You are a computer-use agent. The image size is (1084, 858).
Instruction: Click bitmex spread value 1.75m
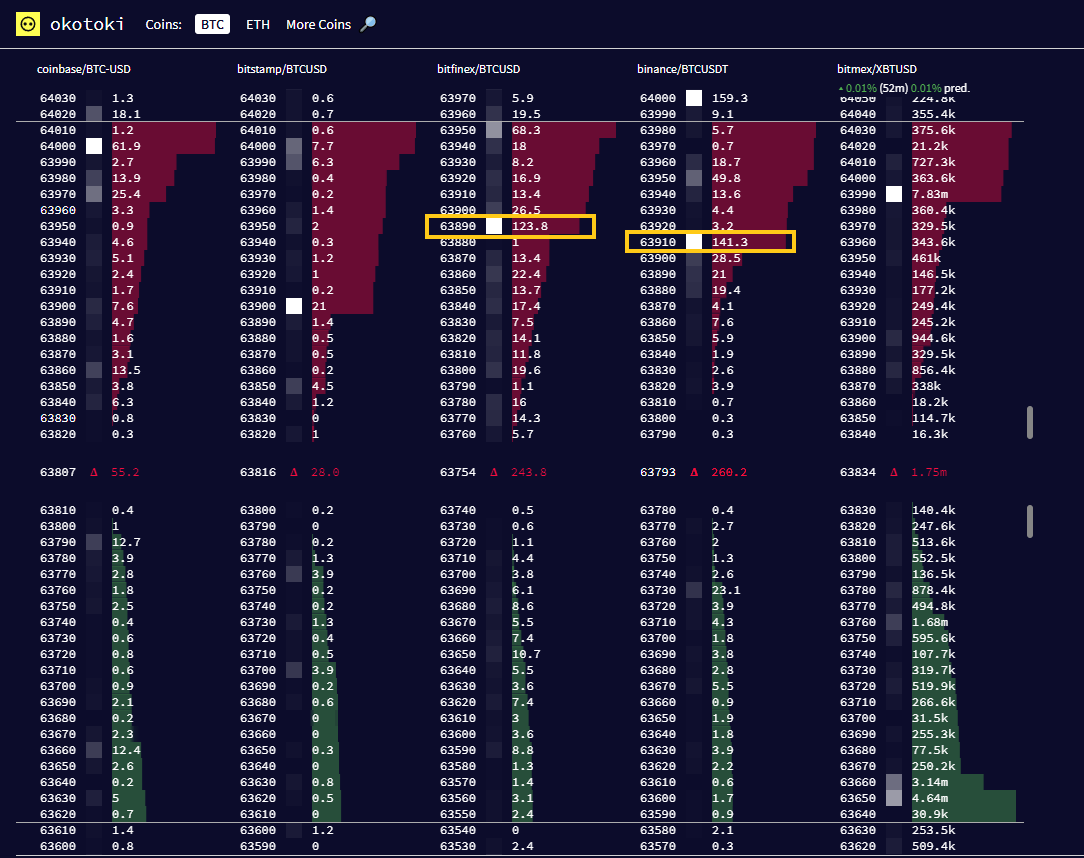click(929, 472)
